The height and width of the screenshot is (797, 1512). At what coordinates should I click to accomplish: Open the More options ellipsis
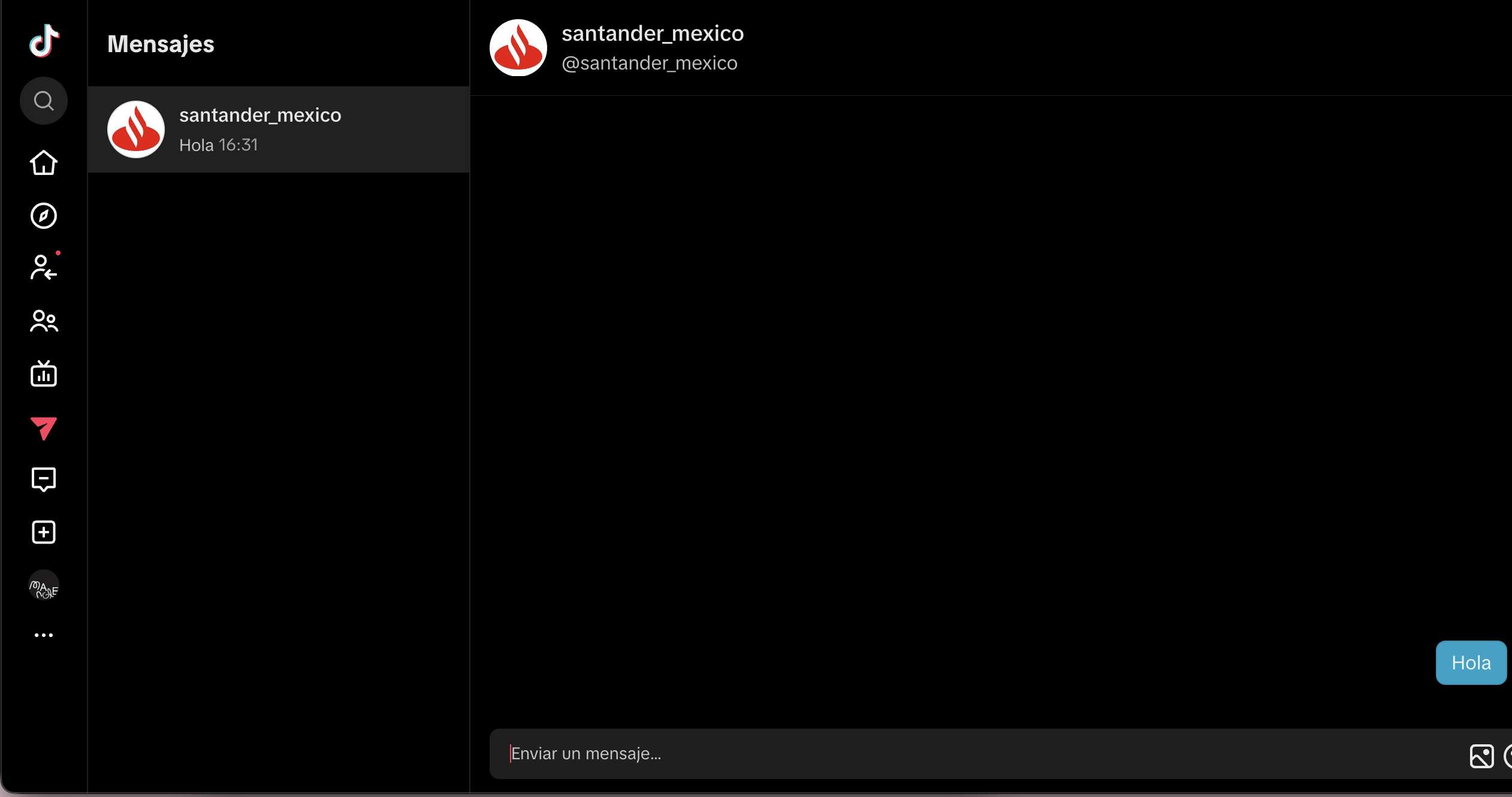[44, 635]
